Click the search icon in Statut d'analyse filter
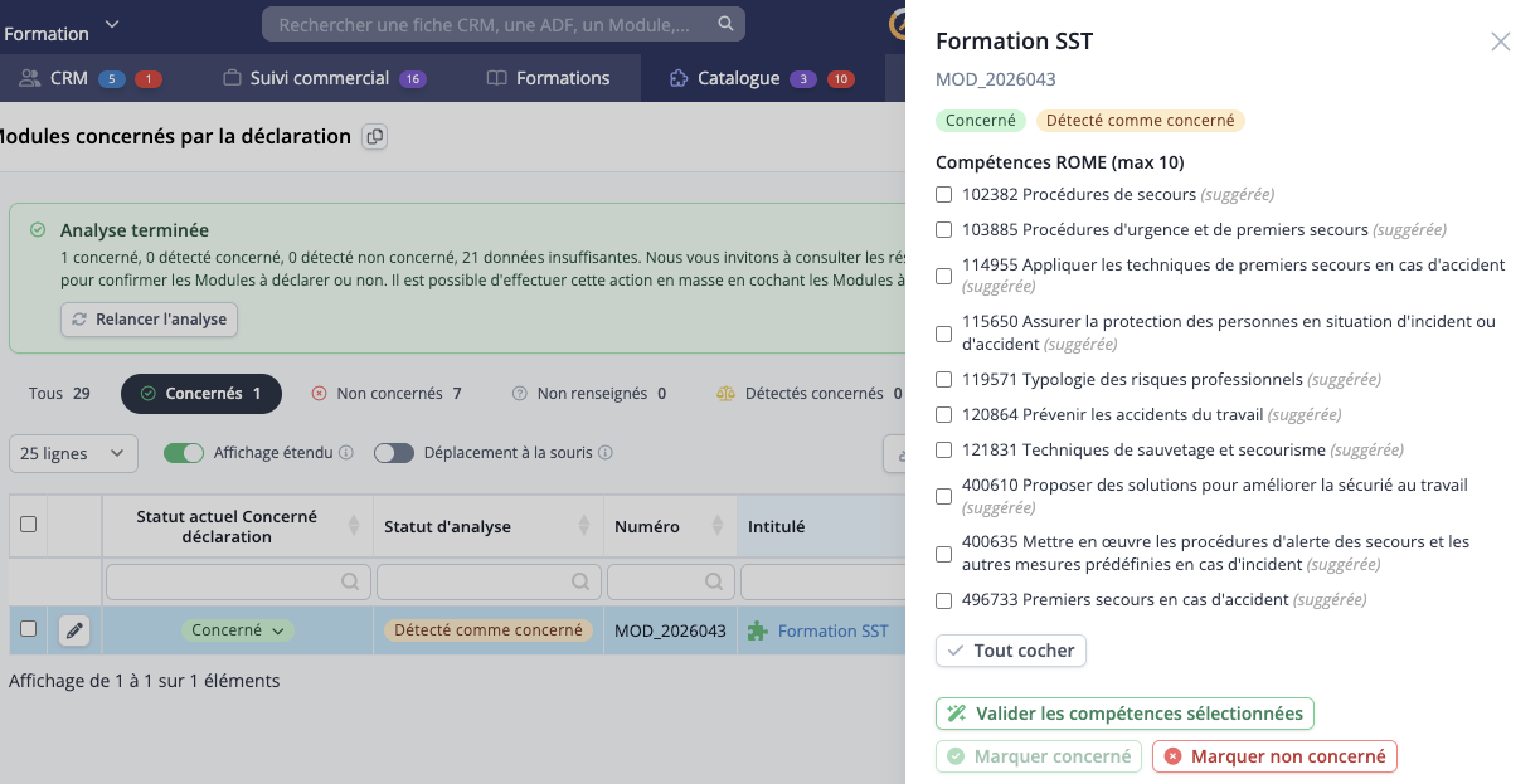The image size is (1540, 784). pyautogui.click(x=580, y=581)
